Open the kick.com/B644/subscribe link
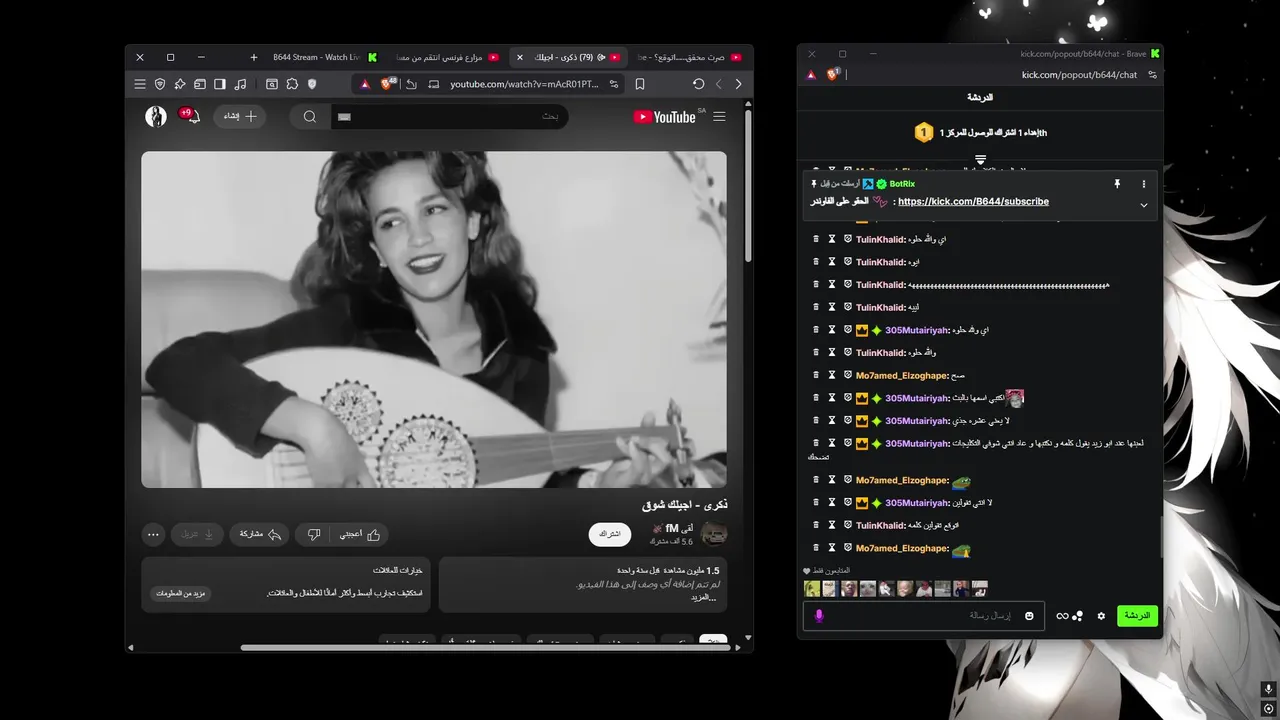Screen dimensions: 1280x720 coord(973,201)
